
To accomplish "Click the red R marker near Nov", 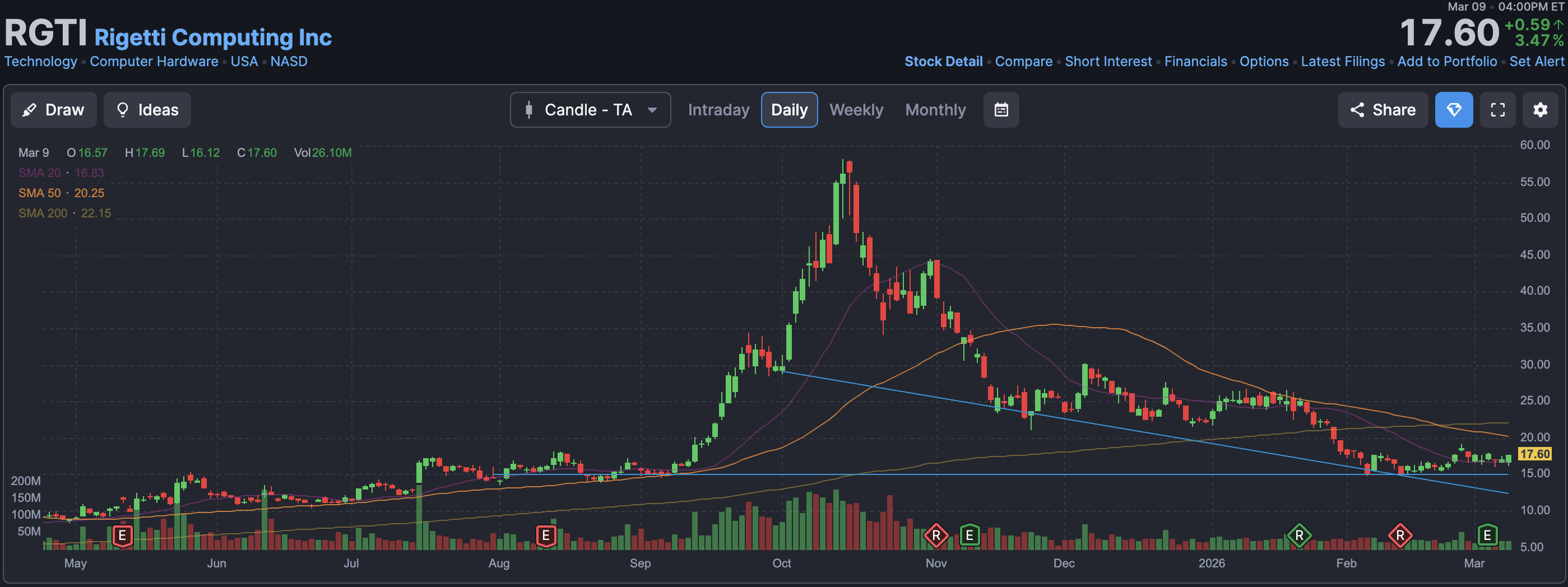I will pyautogui.click(x=936, y=535).
